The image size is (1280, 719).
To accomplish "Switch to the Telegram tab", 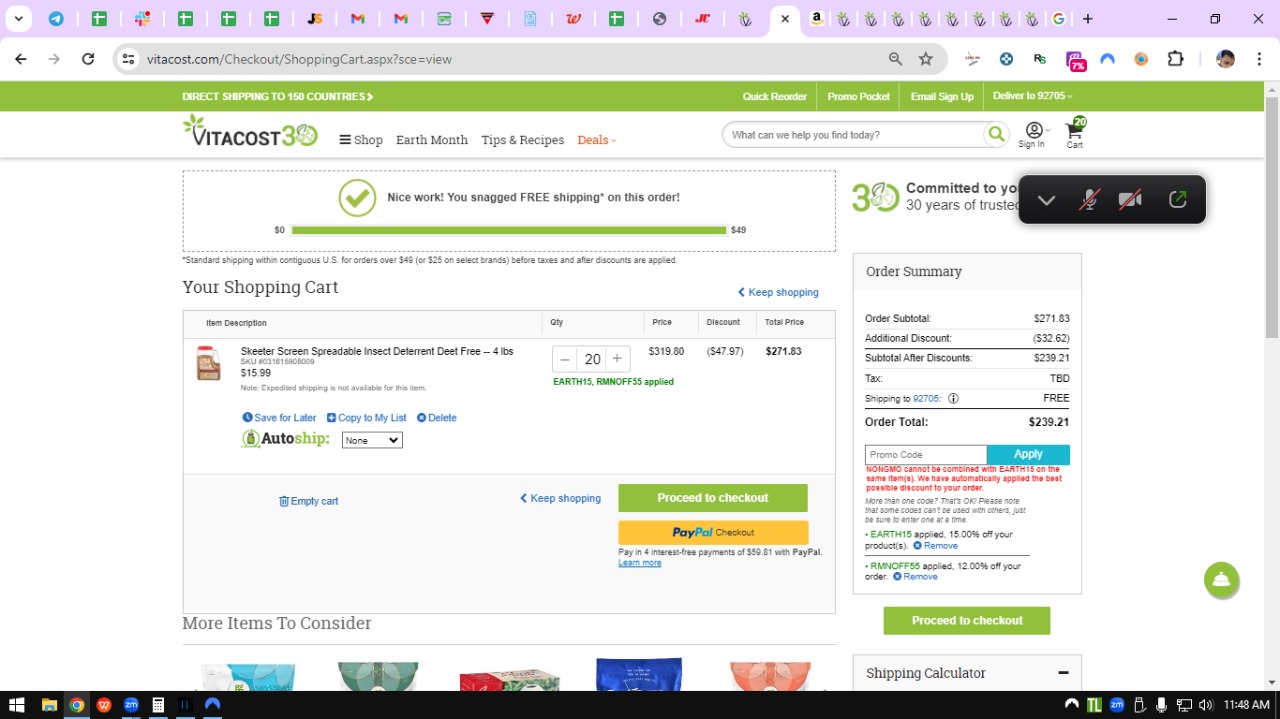I will 56,19.
